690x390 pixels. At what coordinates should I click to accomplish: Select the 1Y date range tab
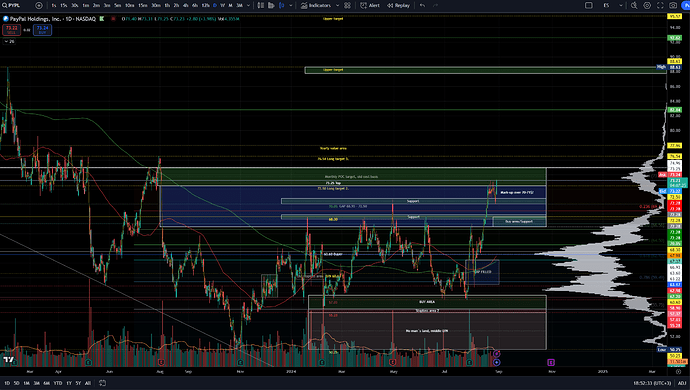69,383
